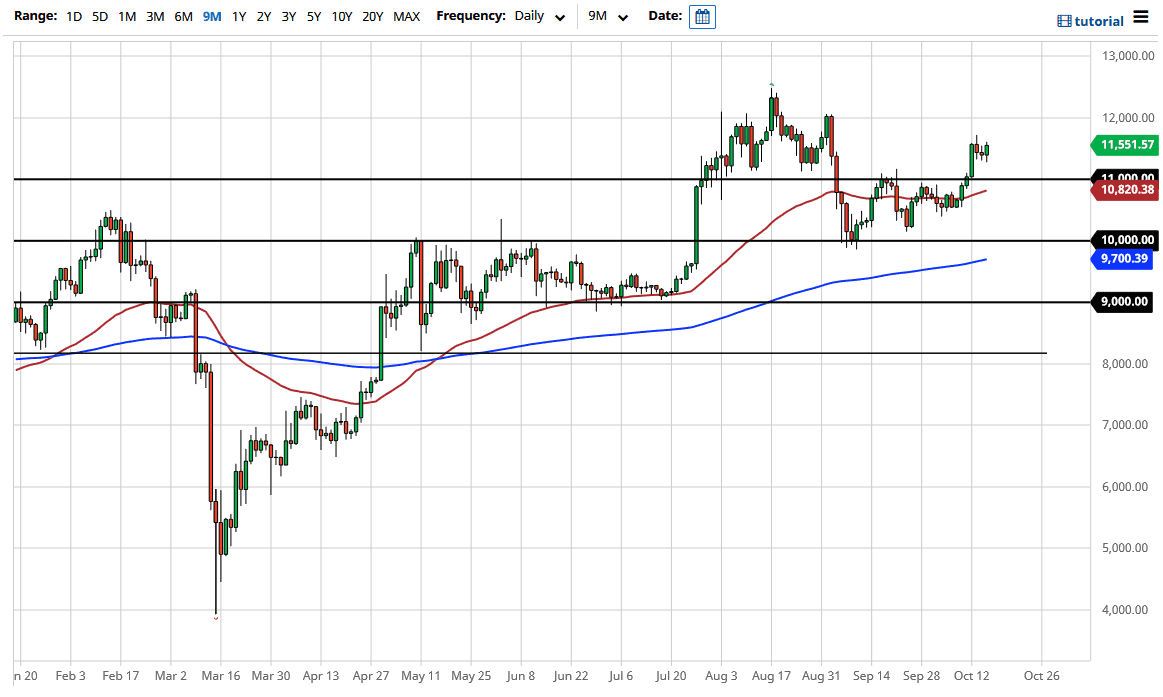The width and height of the screenshot is (1163, 697).
Task: Expand the chevron beside Daily frequency
Action: coord(559,17)
